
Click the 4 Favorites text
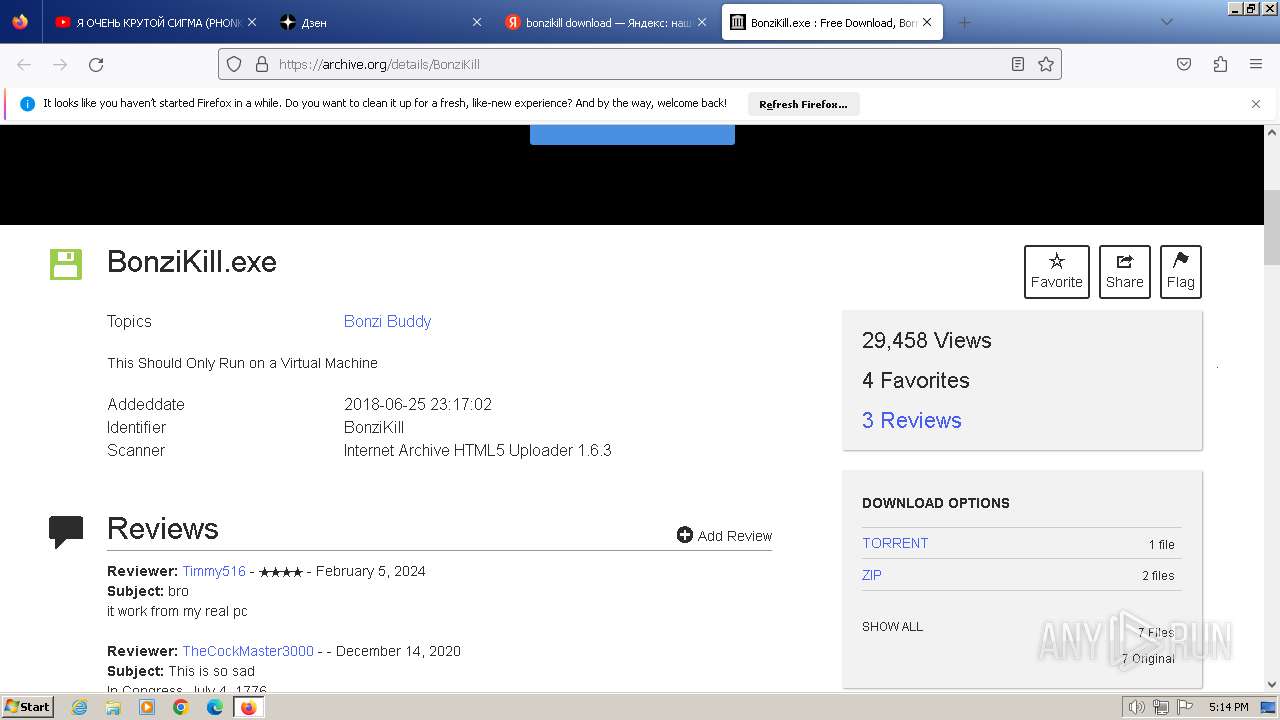coord(915,380)
